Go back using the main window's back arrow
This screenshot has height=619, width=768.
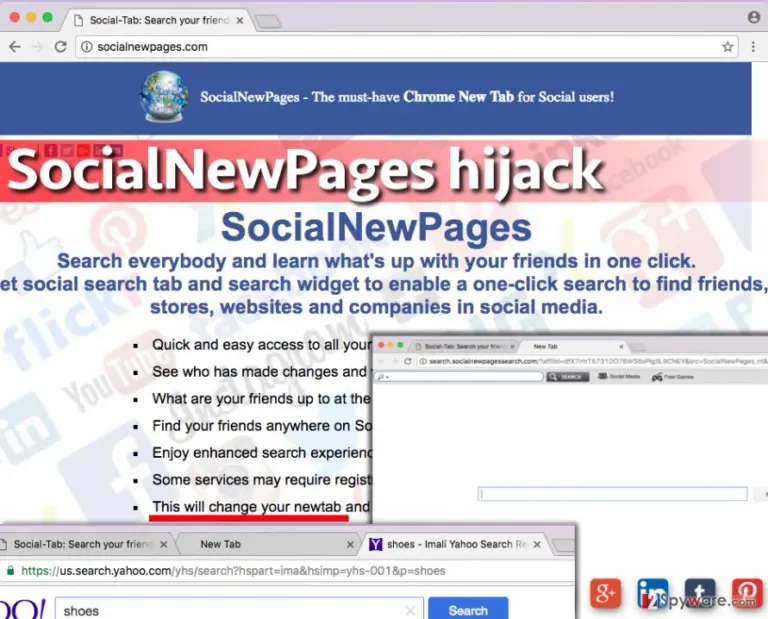pyautogui.click(x=15, y=47)
